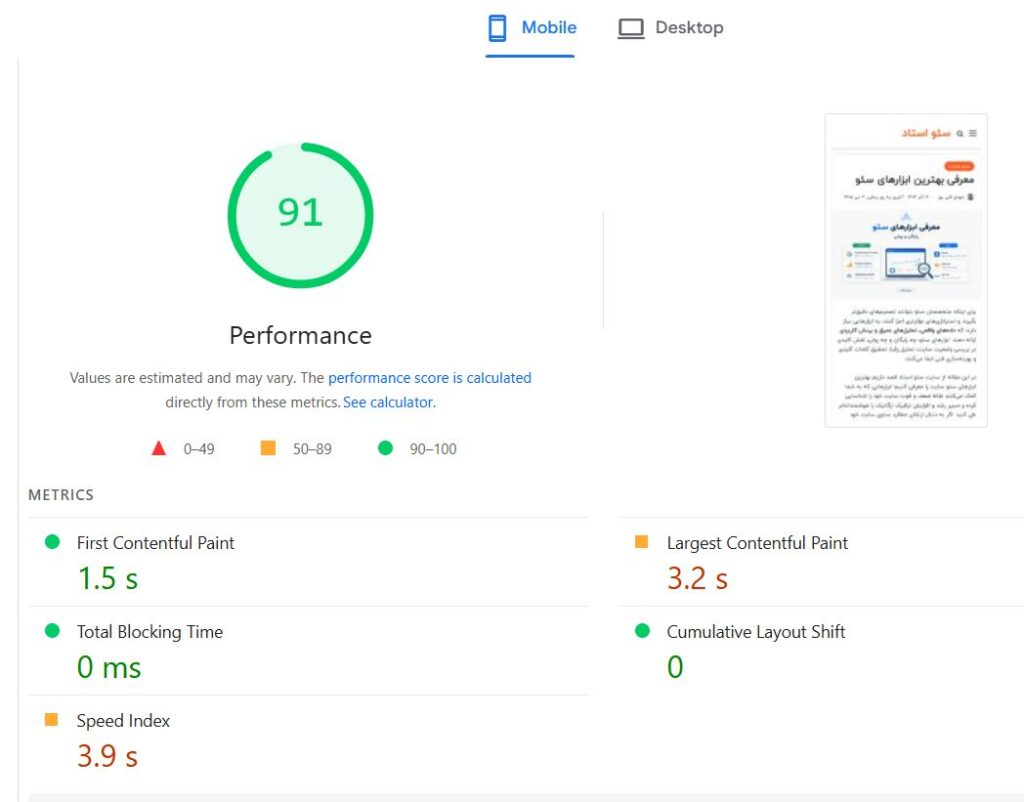
Task: Click the green dot beside First Contentful Paint
Action: 52,541
